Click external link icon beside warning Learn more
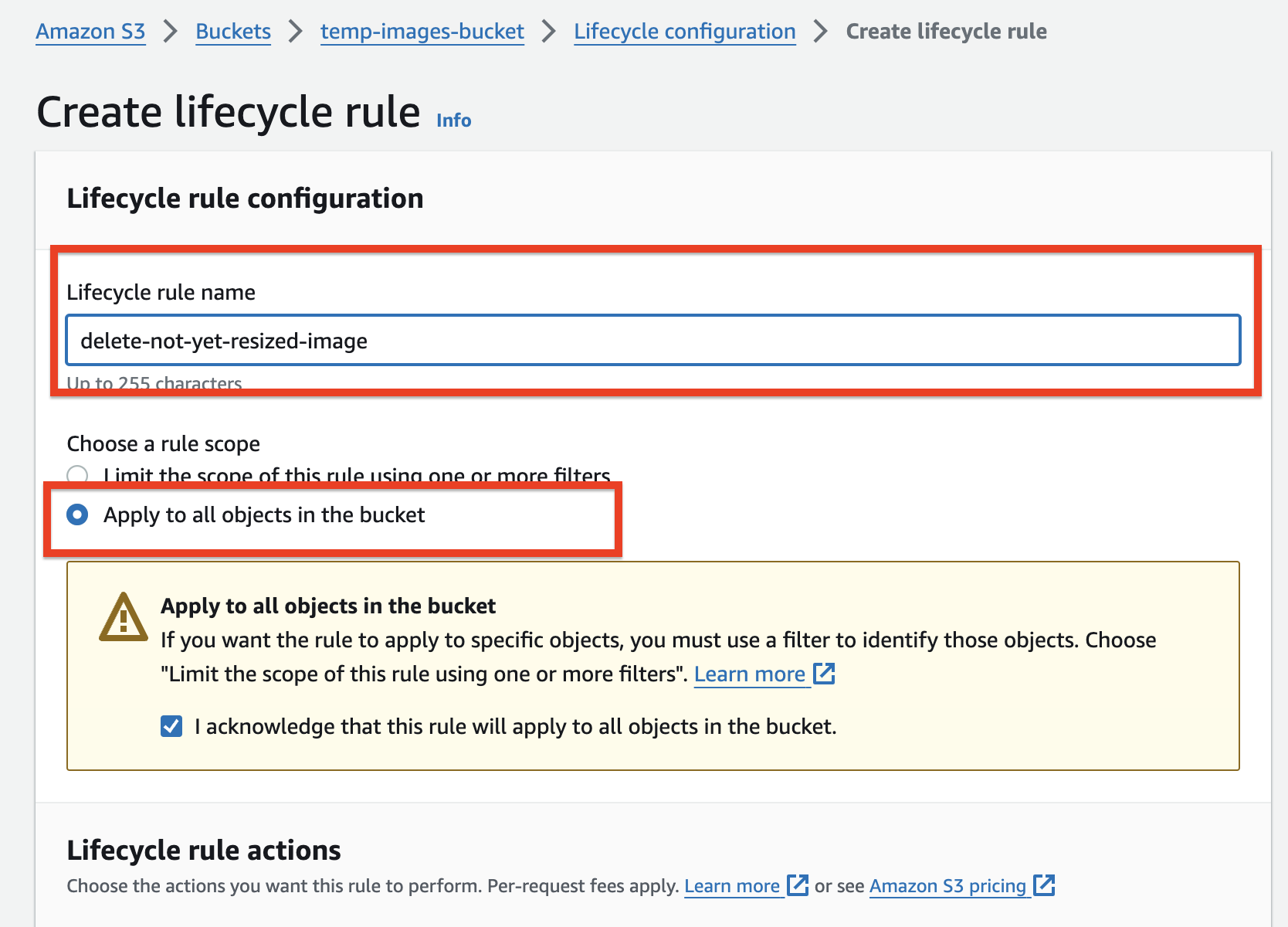 825,674
